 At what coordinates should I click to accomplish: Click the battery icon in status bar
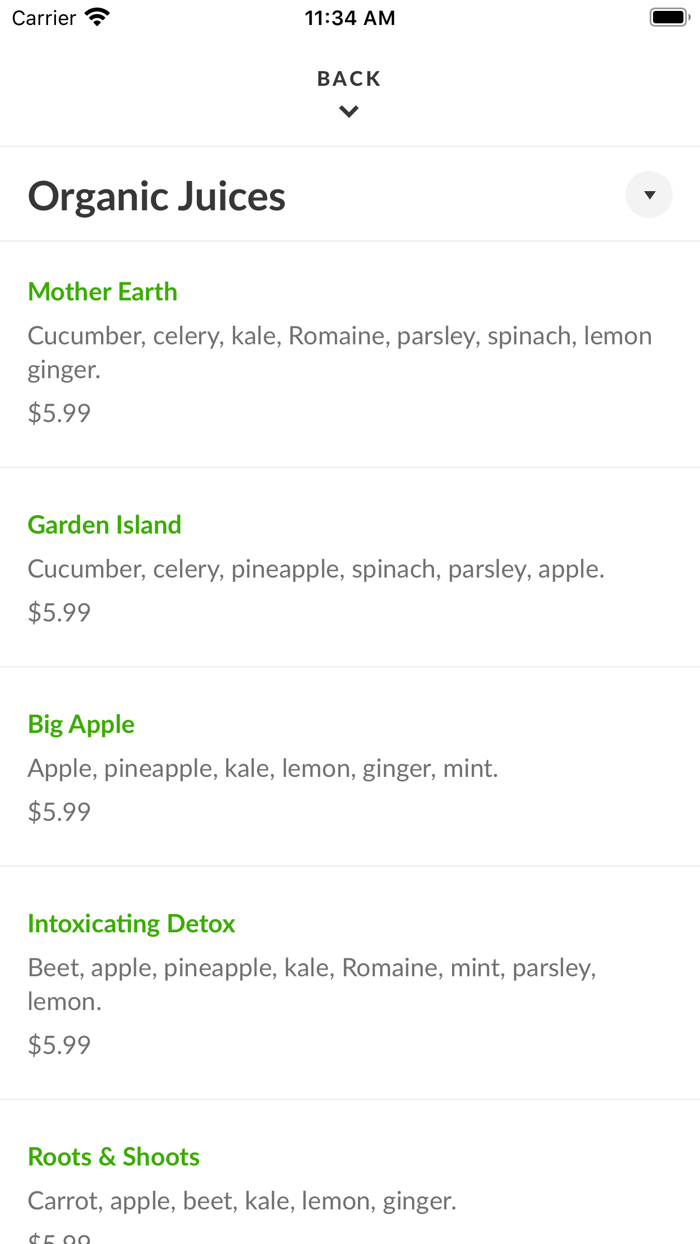(x=669, y=17)
